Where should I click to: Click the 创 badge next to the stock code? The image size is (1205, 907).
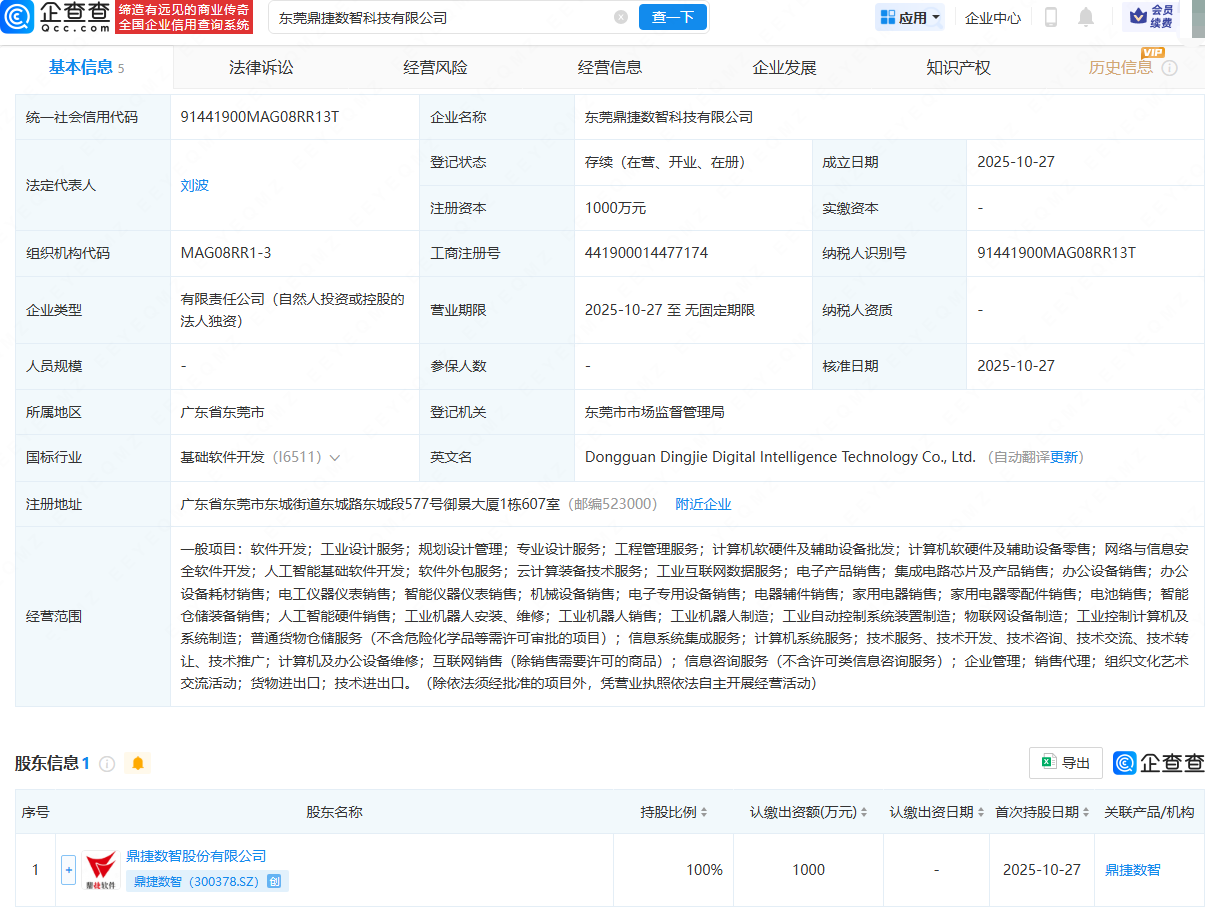[x=276, y=880]
